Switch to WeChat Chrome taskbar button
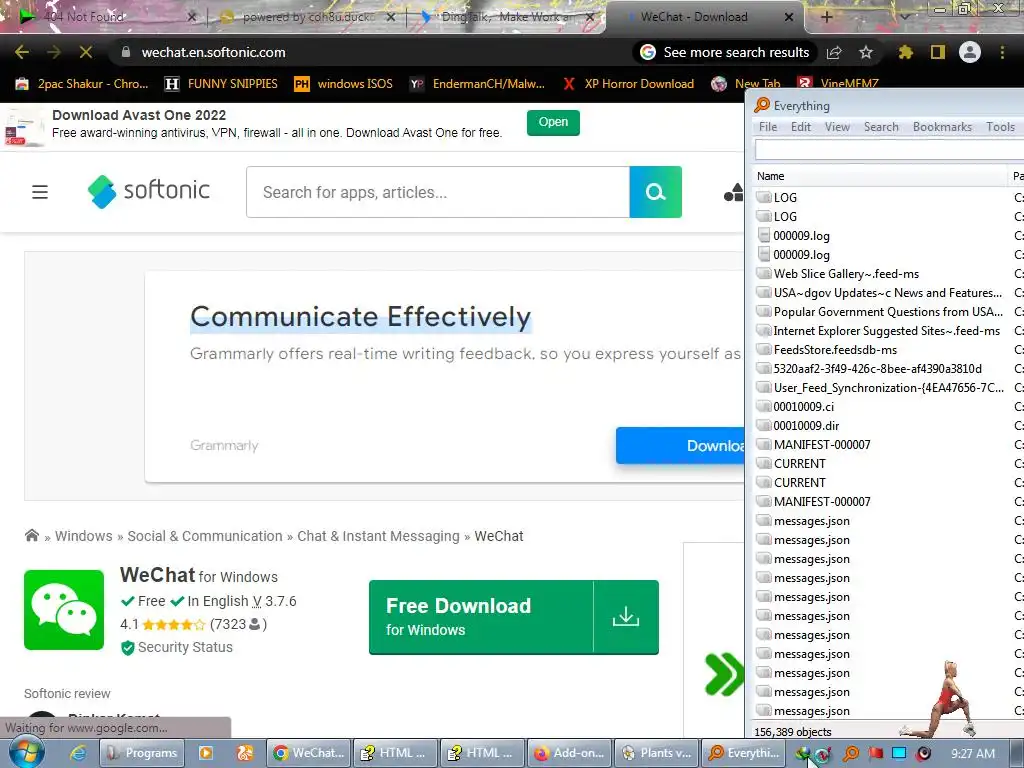 (308, 753)
